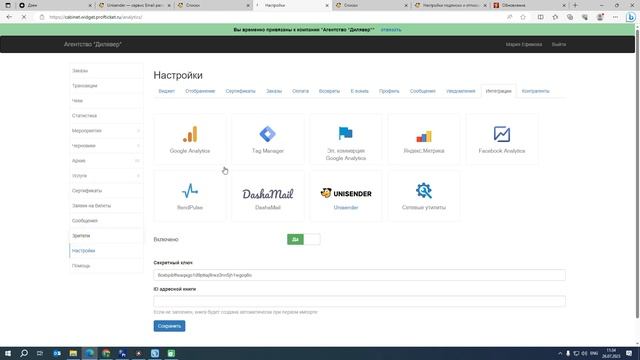Open the Bing sidebar icon
The image size is (640, 360).
(x=631, y=17)
